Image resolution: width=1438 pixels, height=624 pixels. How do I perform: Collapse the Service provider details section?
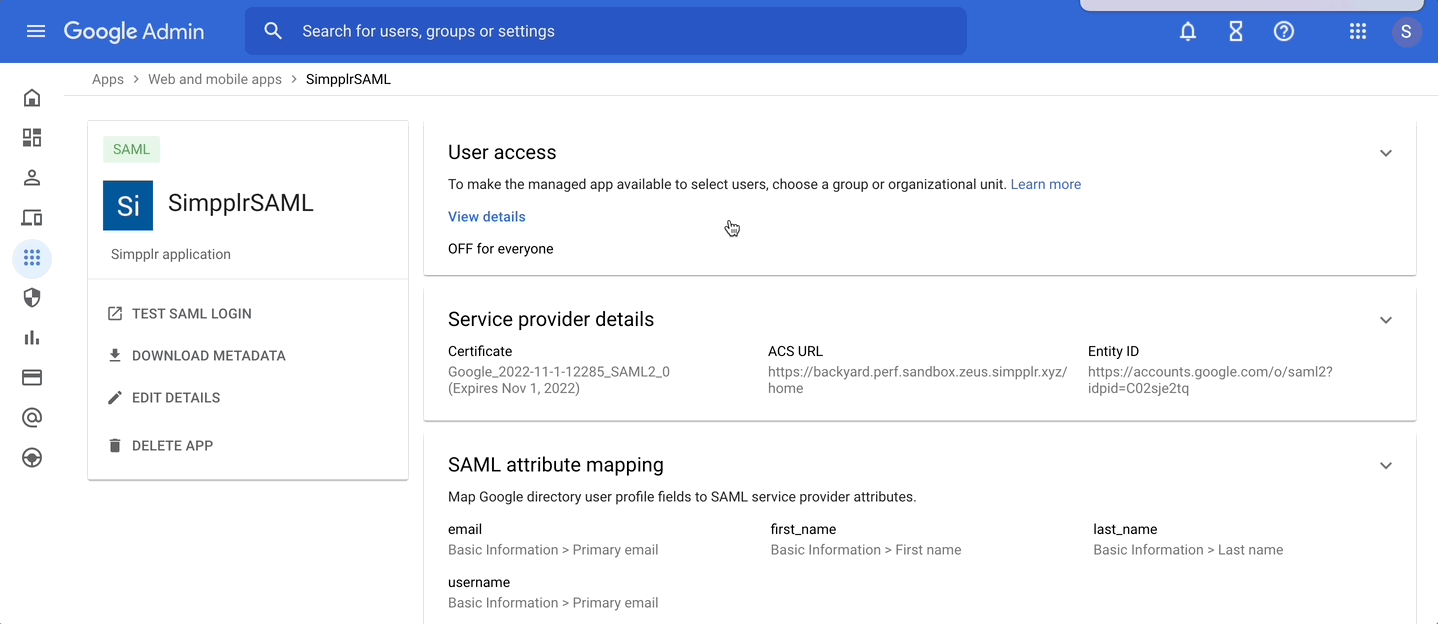click(x=1386, y=320)
